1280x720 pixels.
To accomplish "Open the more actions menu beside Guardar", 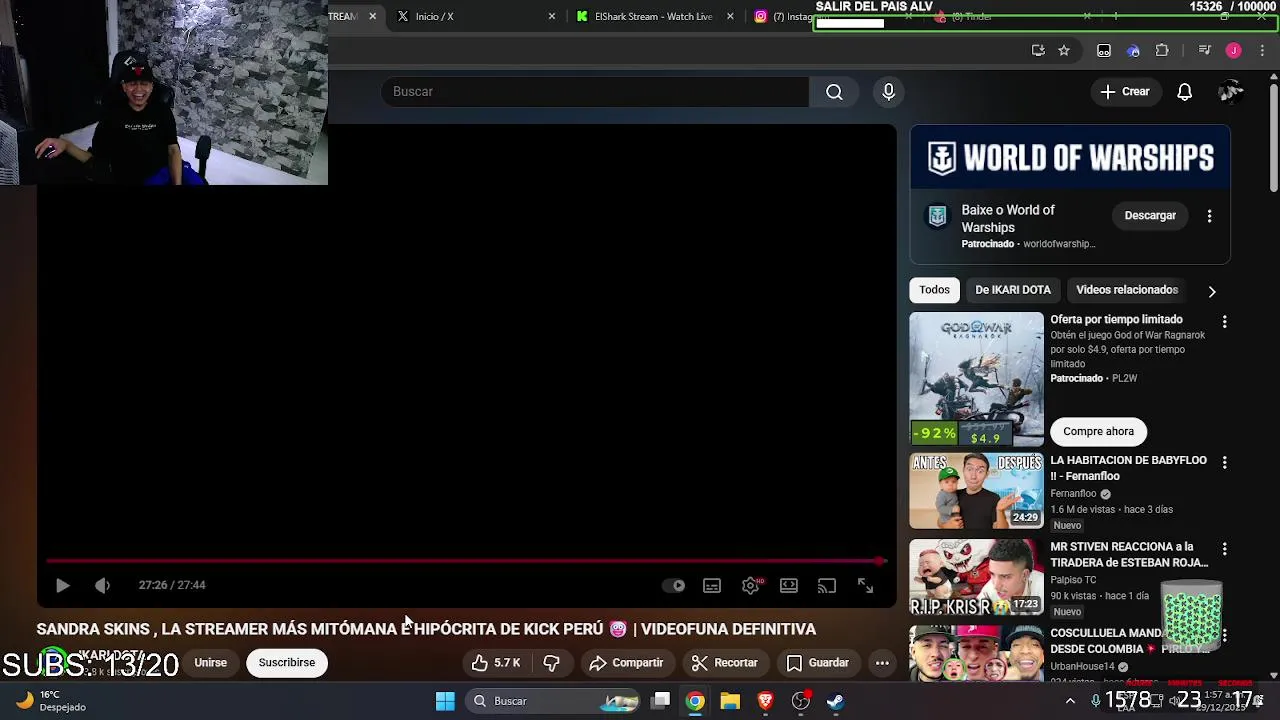I will [x=882, y=663].
